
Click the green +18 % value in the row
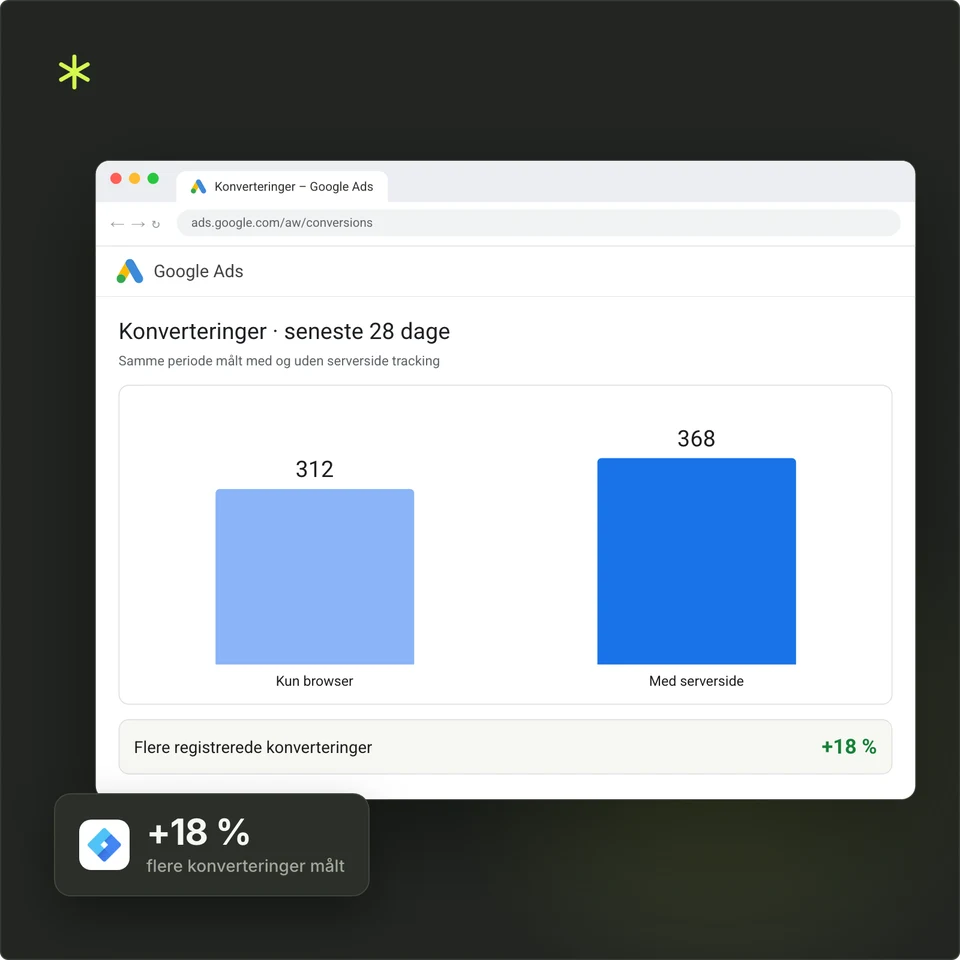pyautogui.click(x=849, y=746)
